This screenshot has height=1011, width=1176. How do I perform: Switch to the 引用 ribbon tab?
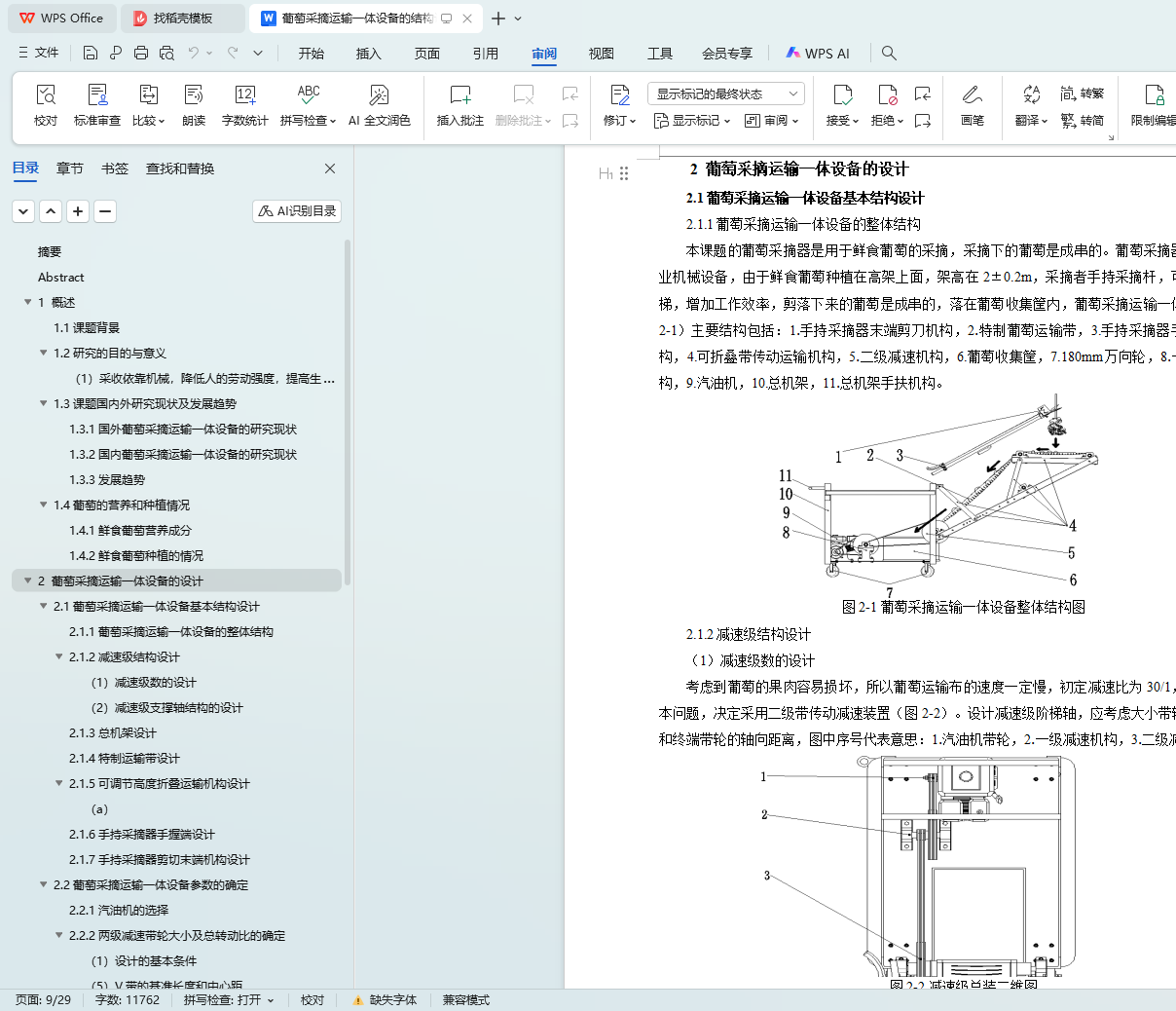click(x=486, y=54)
